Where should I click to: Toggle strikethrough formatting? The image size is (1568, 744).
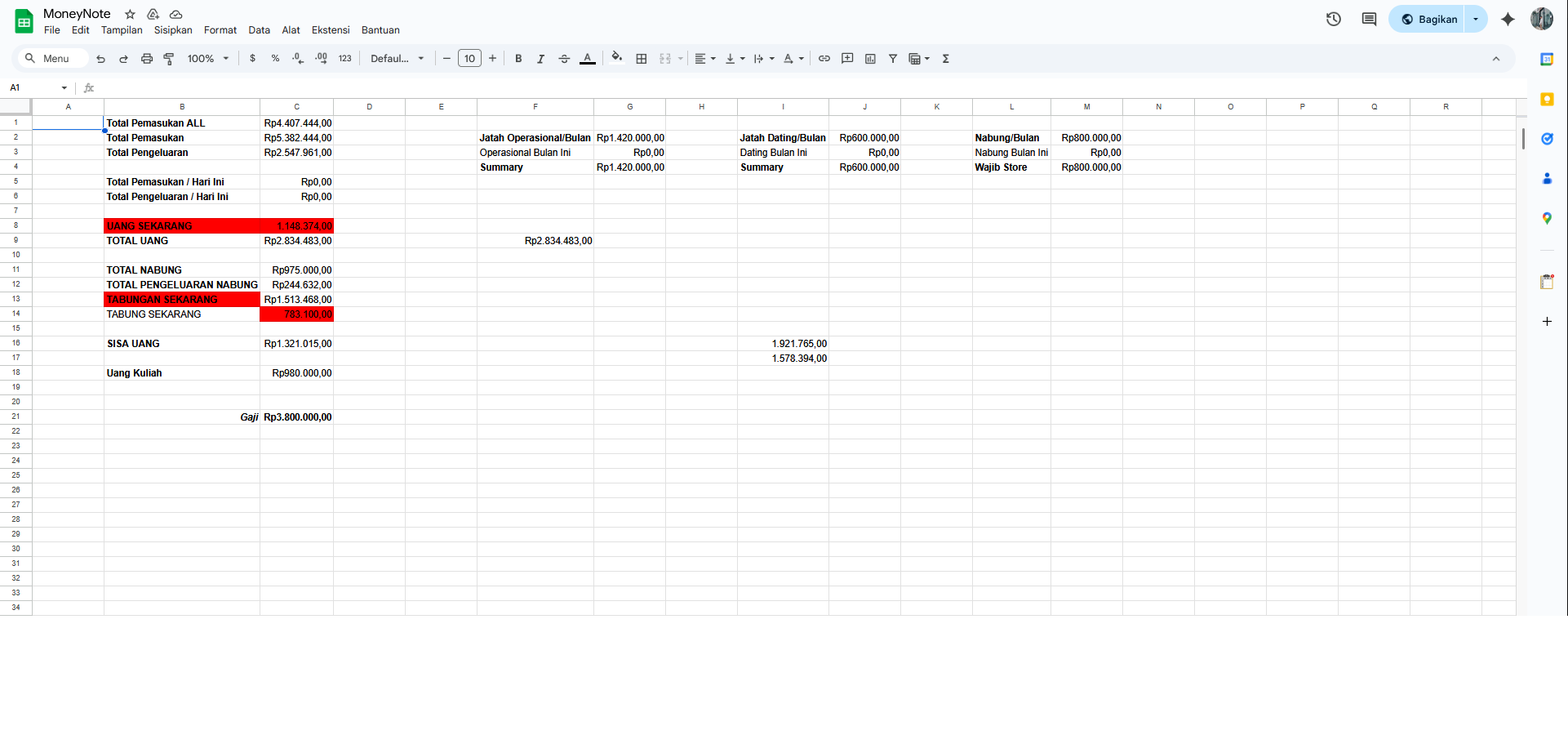pyautogui.click(x=564, y=59)
